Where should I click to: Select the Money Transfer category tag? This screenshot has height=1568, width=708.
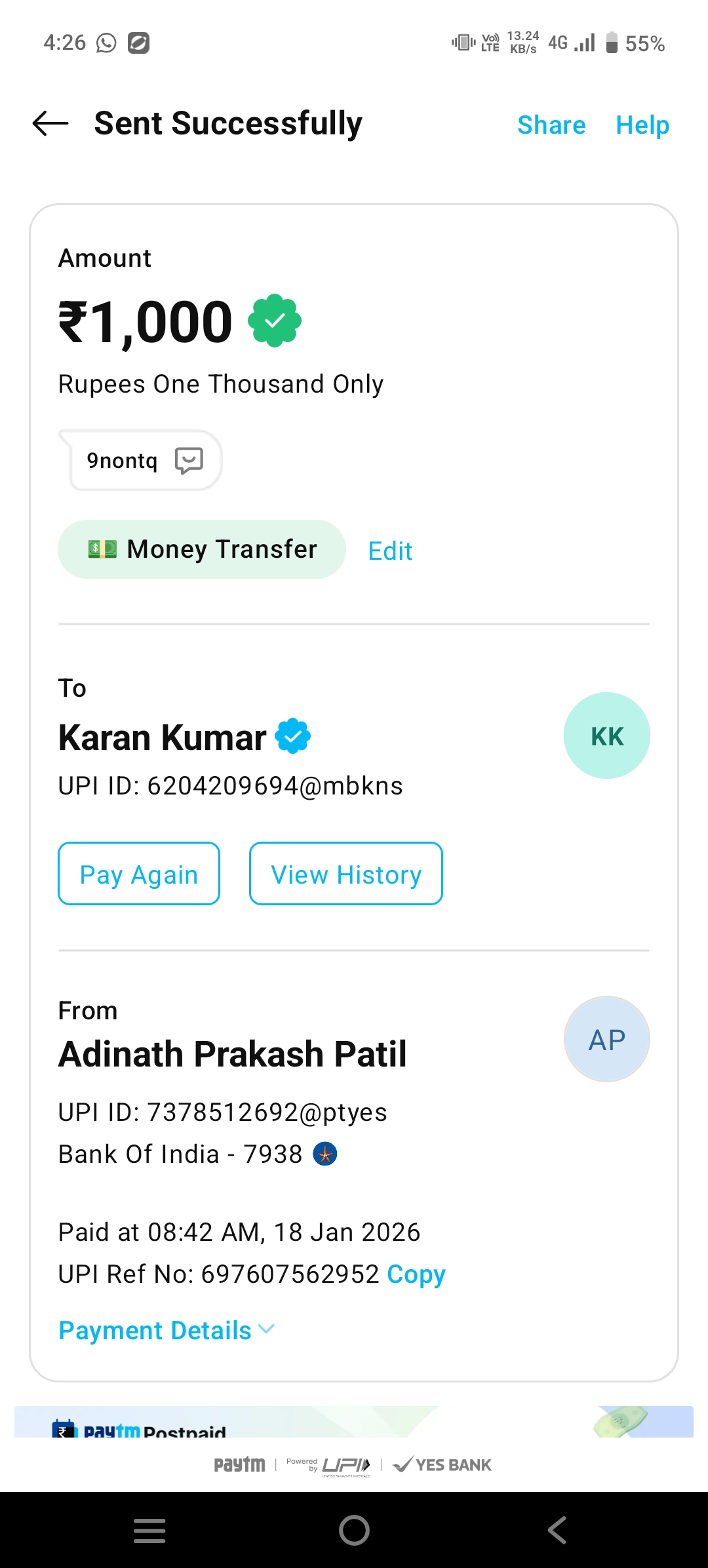pos(202,549)
